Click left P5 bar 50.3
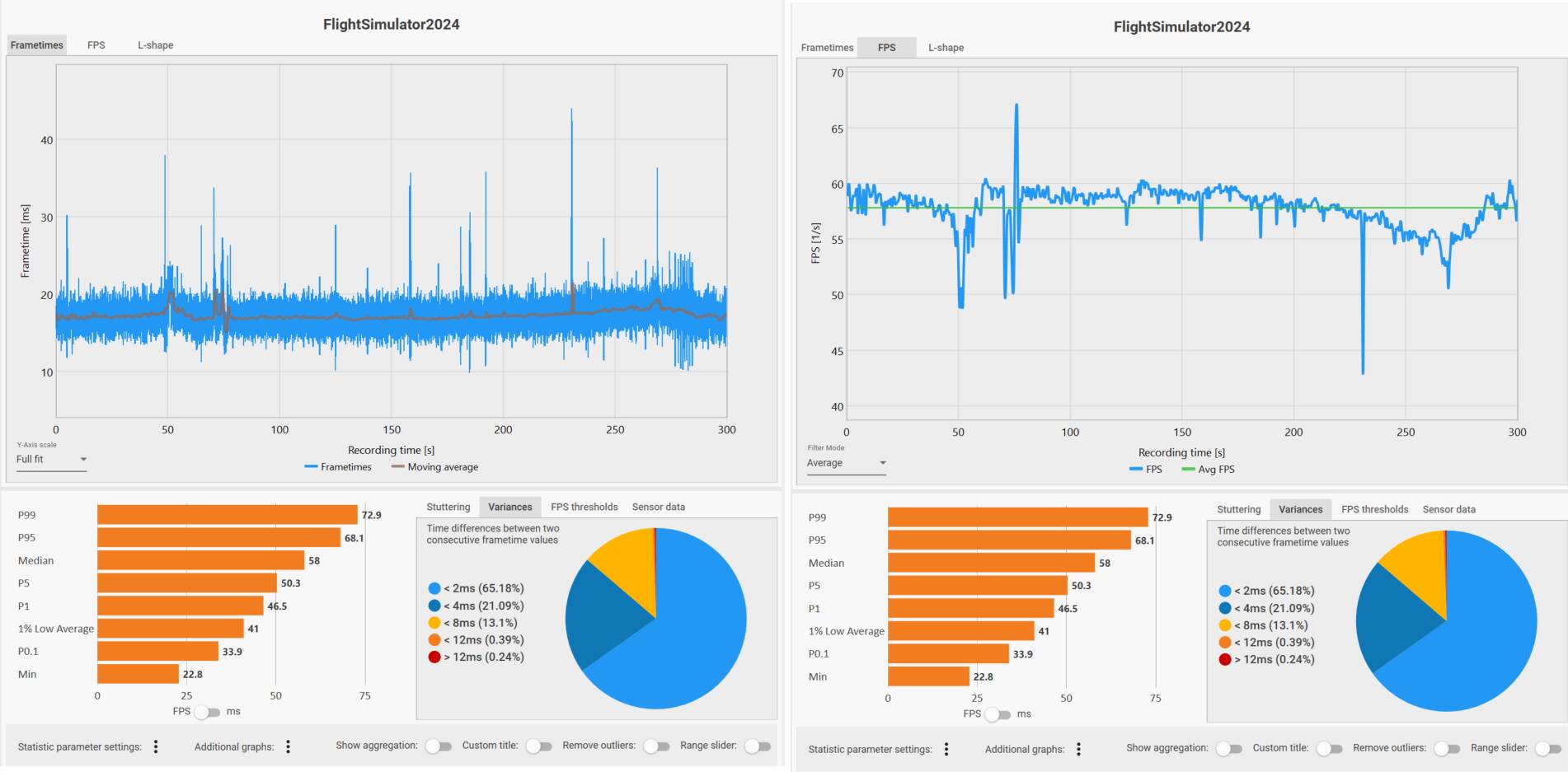The image size is (1568, 772). tap(187, 583)
